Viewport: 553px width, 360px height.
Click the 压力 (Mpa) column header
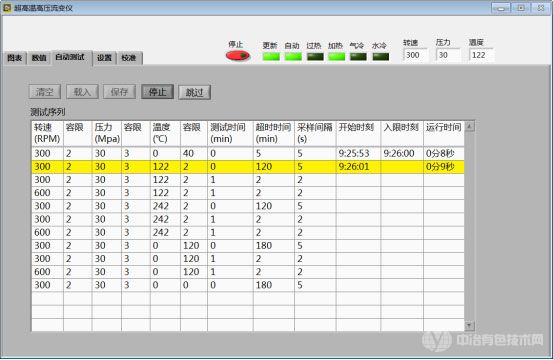coord(107,133)
